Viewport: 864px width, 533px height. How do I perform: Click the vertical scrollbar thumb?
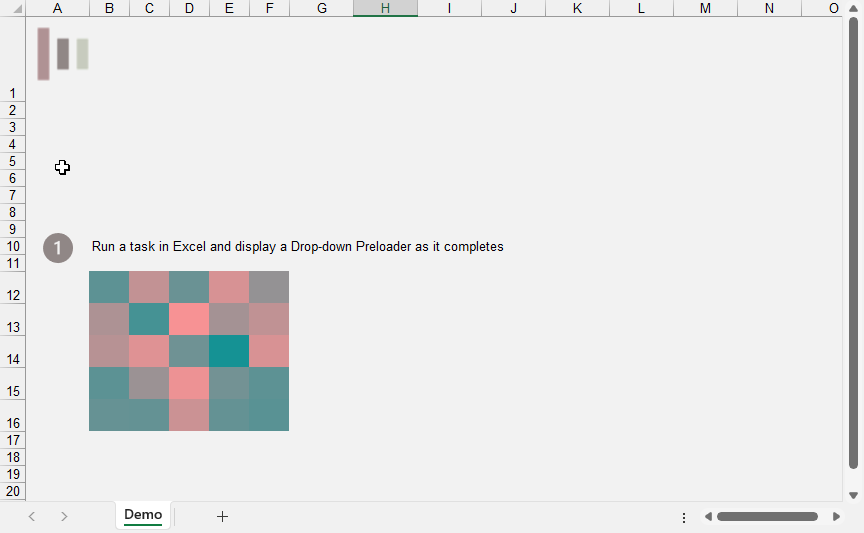click(853, 240)
